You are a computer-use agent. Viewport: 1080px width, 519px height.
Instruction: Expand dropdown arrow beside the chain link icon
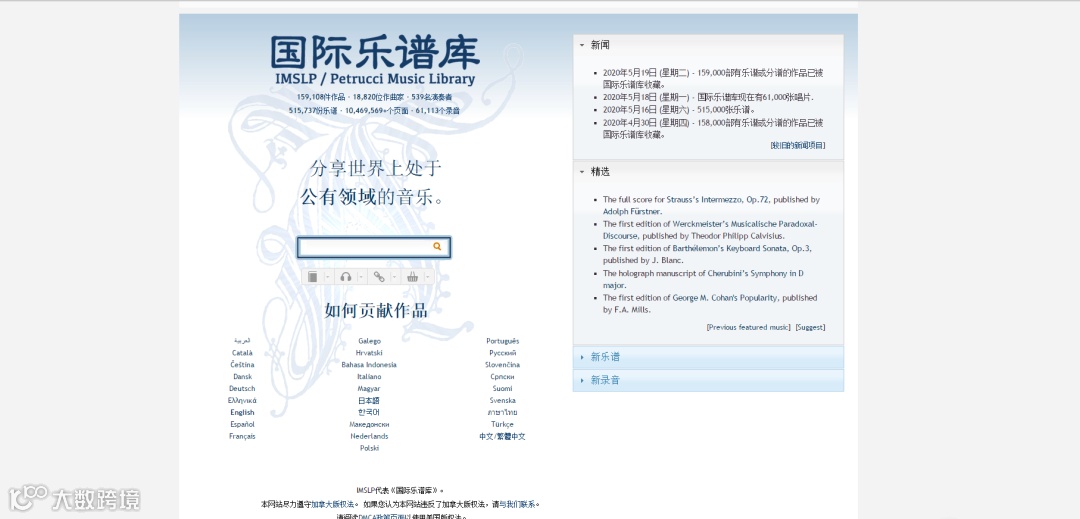394,277
